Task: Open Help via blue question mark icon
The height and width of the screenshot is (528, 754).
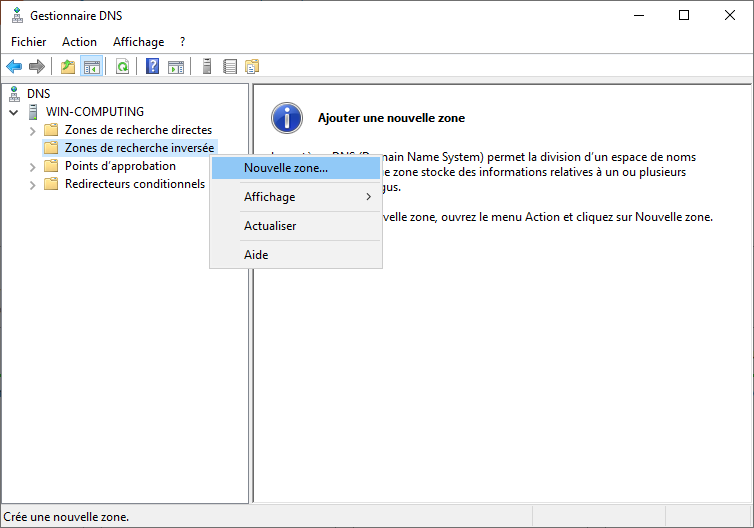Action: click(153, 67)
